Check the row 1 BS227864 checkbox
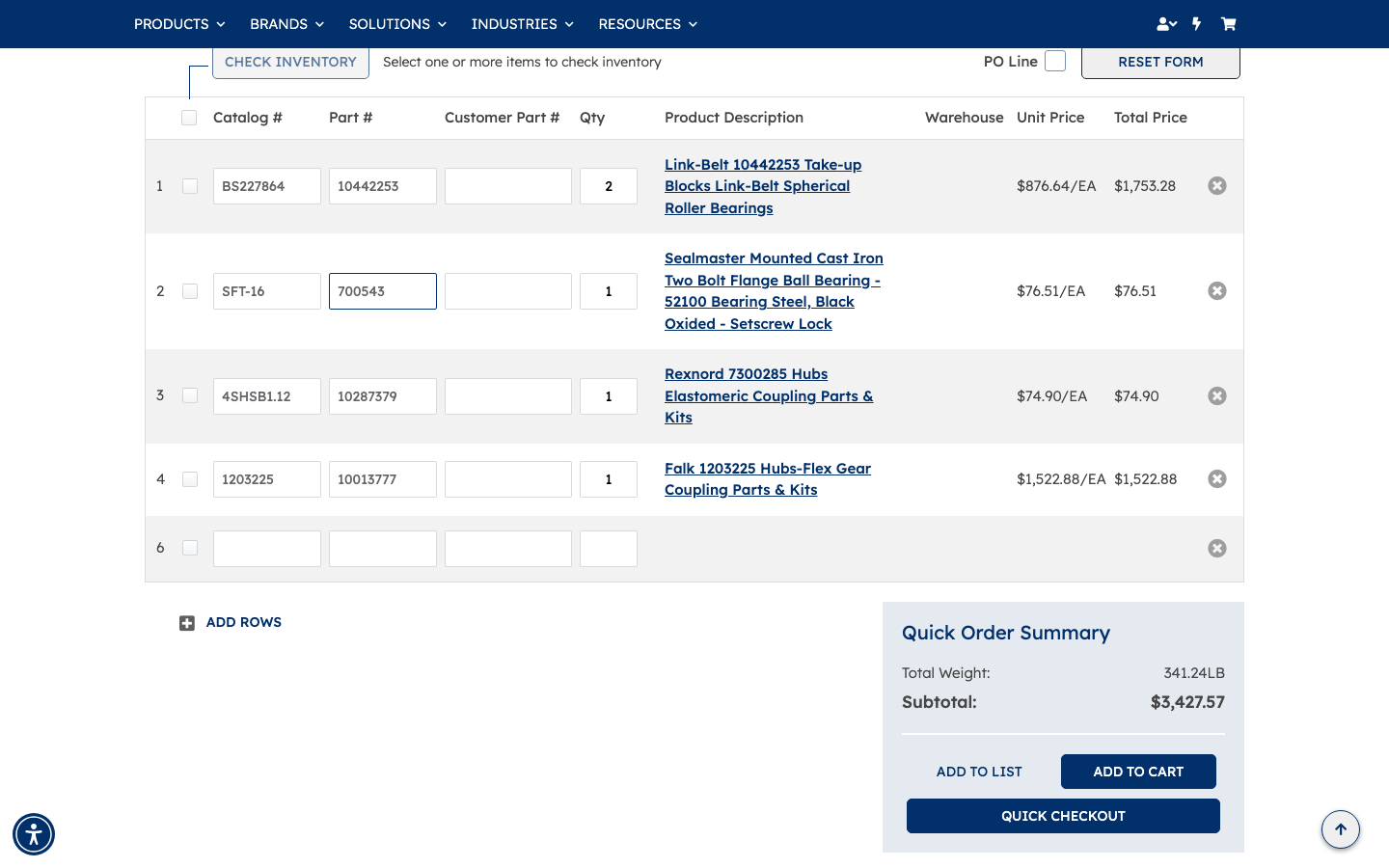 coord(190,186)
